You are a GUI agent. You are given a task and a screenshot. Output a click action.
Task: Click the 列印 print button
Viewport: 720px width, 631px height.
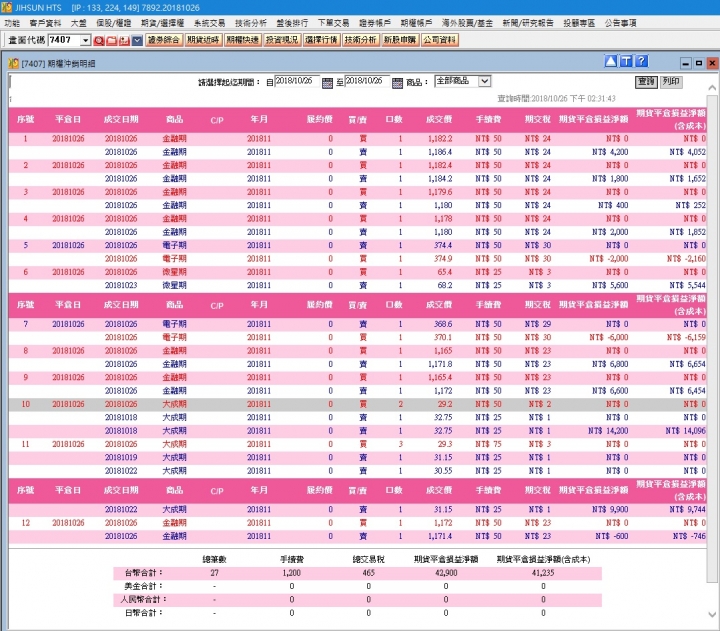coord(671,82)
